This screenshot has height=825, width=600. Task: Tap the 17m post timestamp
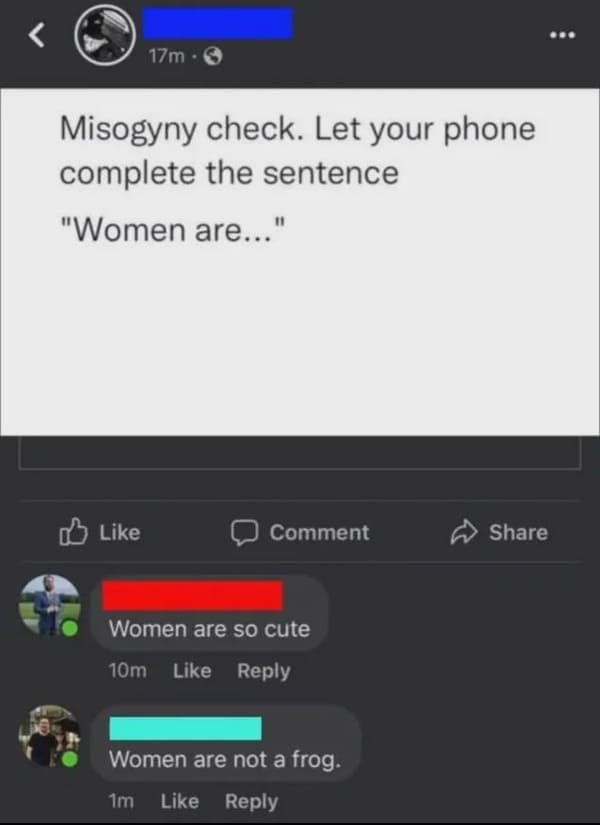click(x=167, y=56)
